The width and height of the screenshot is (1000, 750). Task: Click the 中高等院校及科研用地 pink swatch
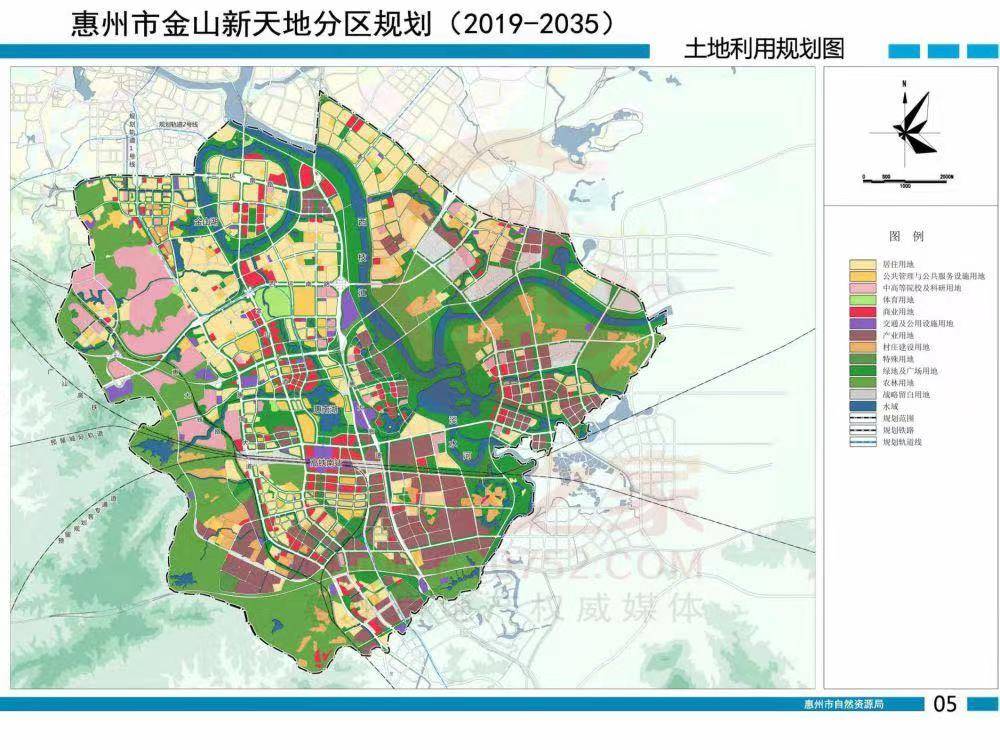point(862,288)
